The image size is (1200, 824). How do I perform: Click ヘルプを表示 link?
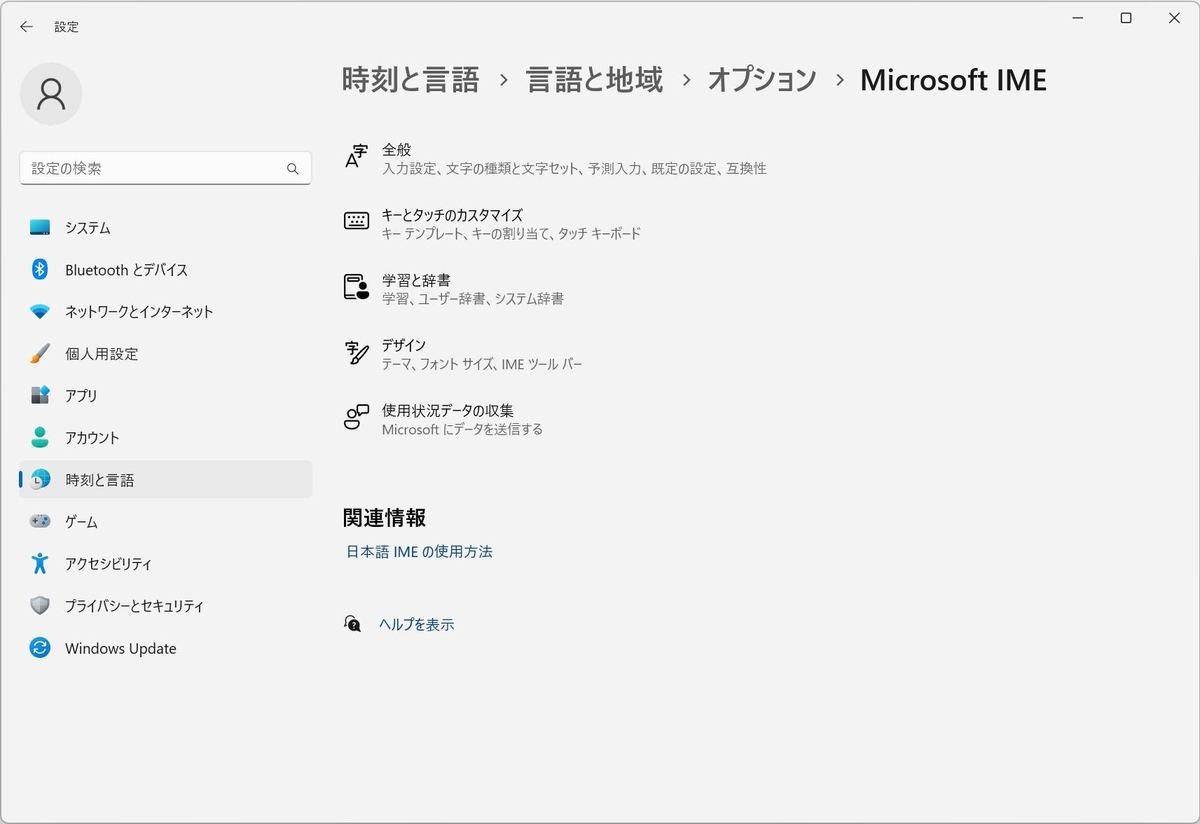(416, 625)
